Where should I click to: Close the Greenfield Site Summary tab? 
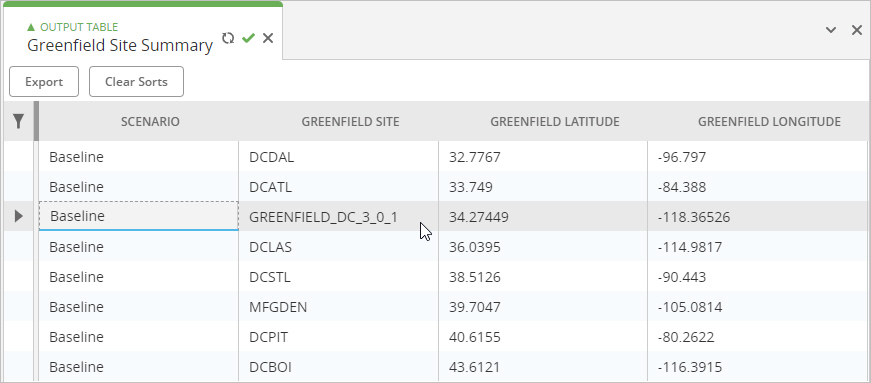268,38
